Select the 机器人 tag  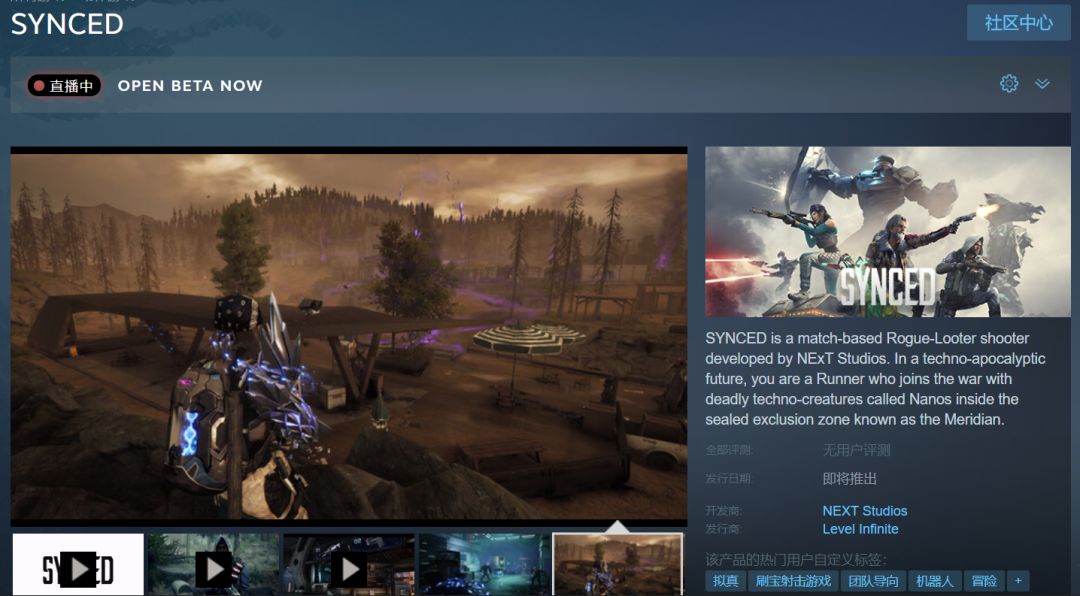tap(935, 581)
